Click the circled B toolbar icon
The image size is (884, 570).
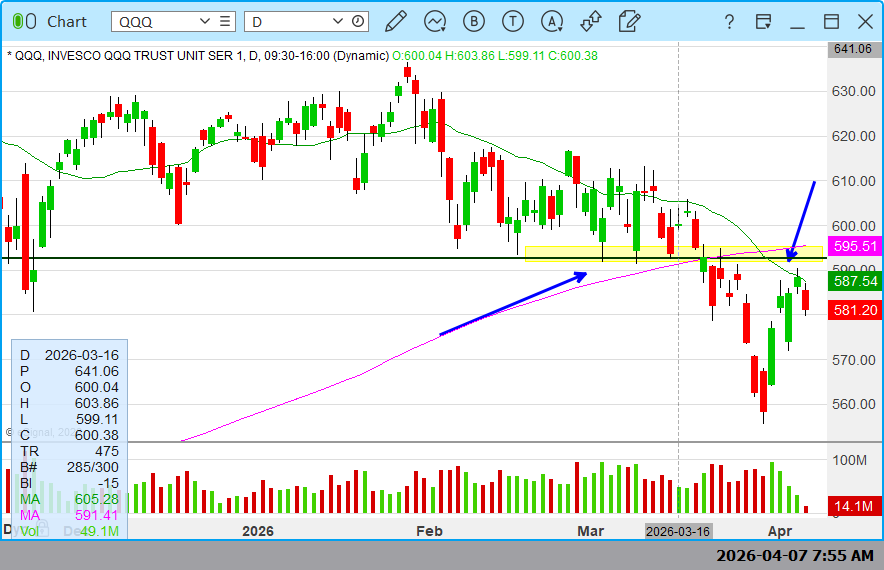pyautogui.click(x=474, y=21)
